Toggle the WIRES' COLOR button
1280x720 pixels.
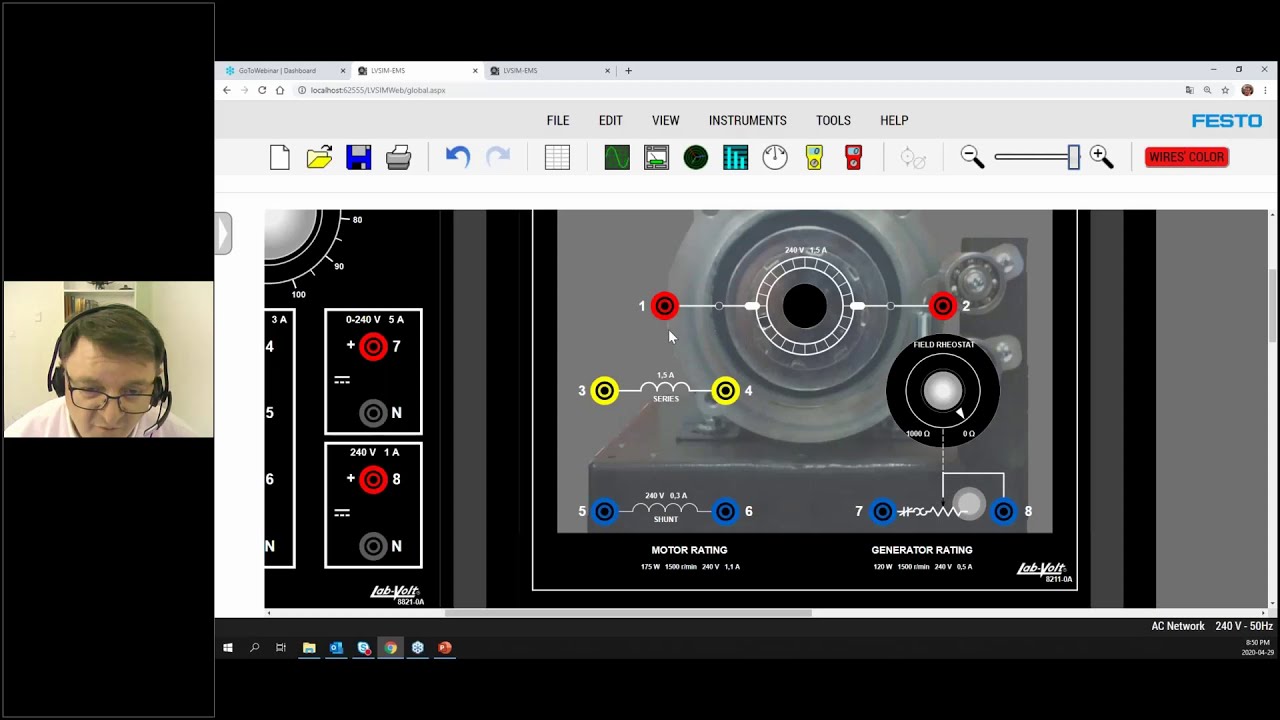(1186, 157)
